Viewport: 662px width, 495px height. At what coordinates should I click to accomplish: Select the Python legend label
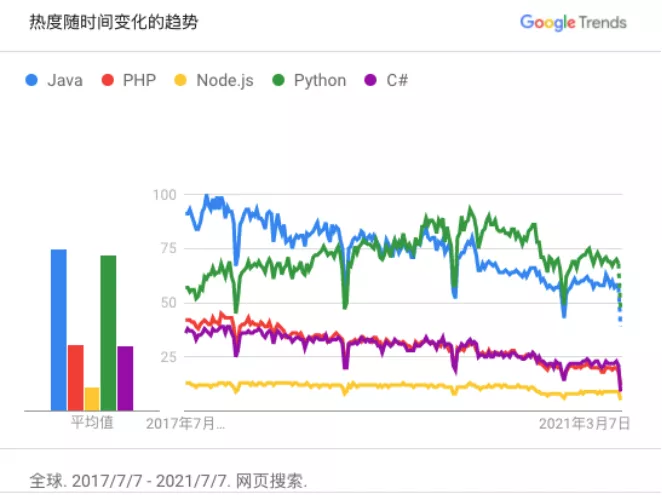click(320, 81)
